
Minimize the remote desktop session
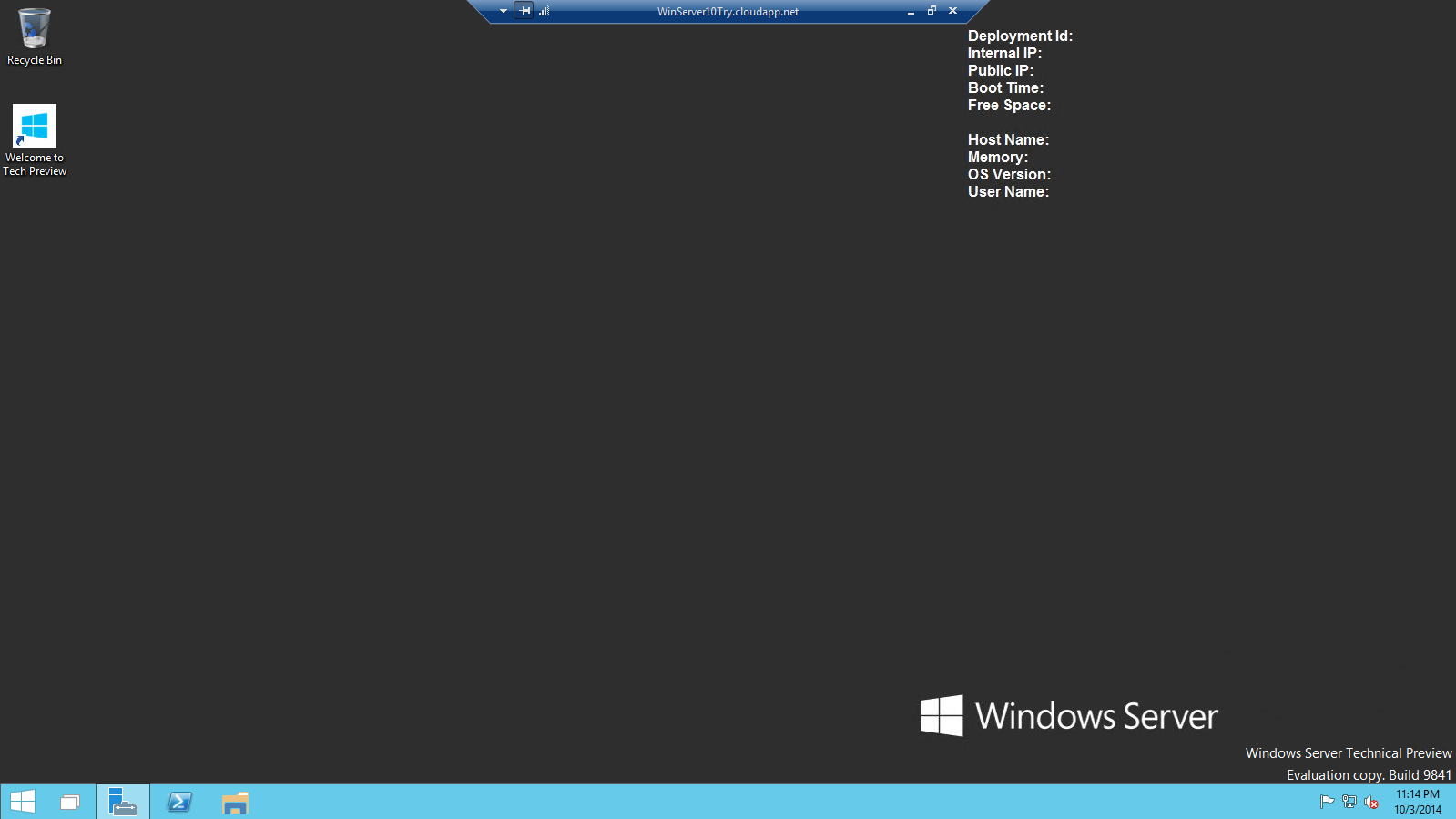(x=911, y=12)
